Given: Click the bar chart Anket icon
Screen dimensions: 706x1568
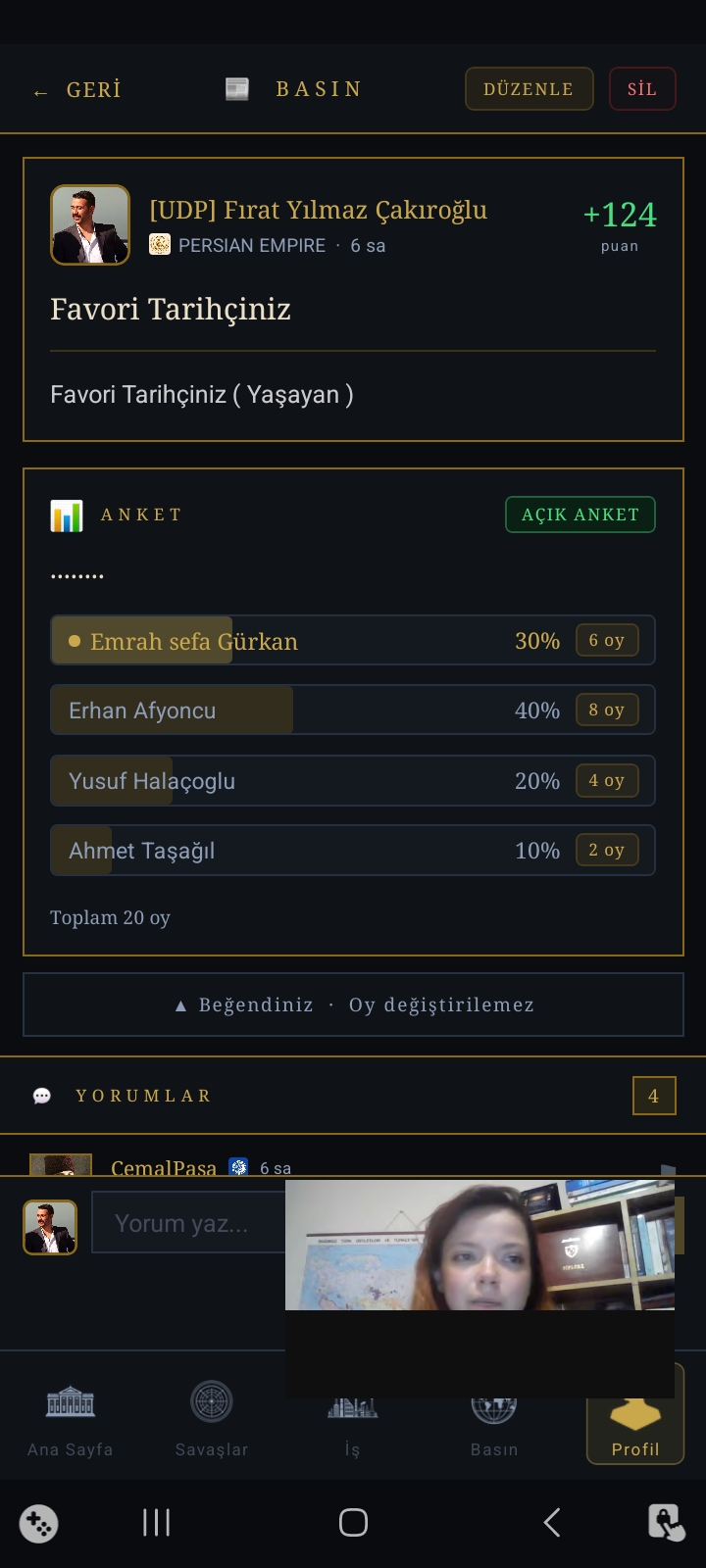Looking at the screenshot, I should [67, 515].
